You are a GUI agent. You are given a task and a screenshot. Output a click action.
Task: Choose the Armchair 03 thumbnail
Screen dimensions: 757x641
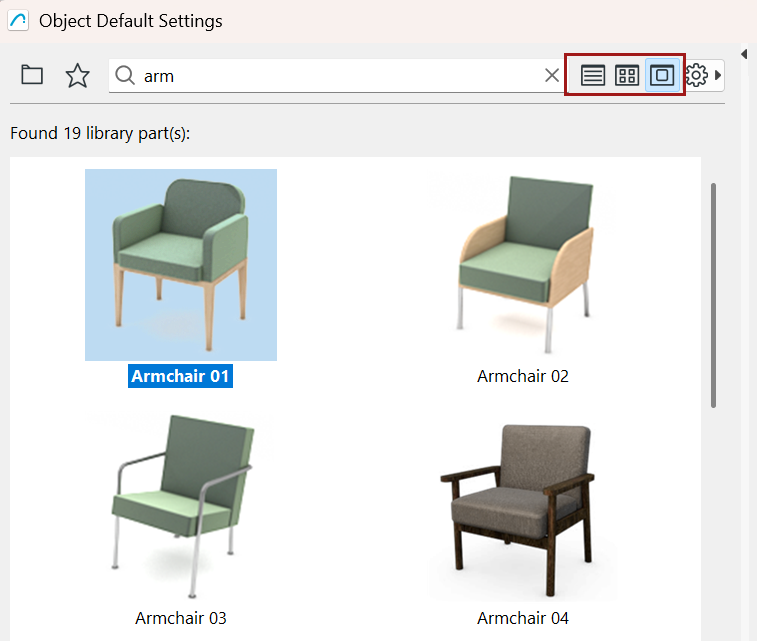[181, 506]
